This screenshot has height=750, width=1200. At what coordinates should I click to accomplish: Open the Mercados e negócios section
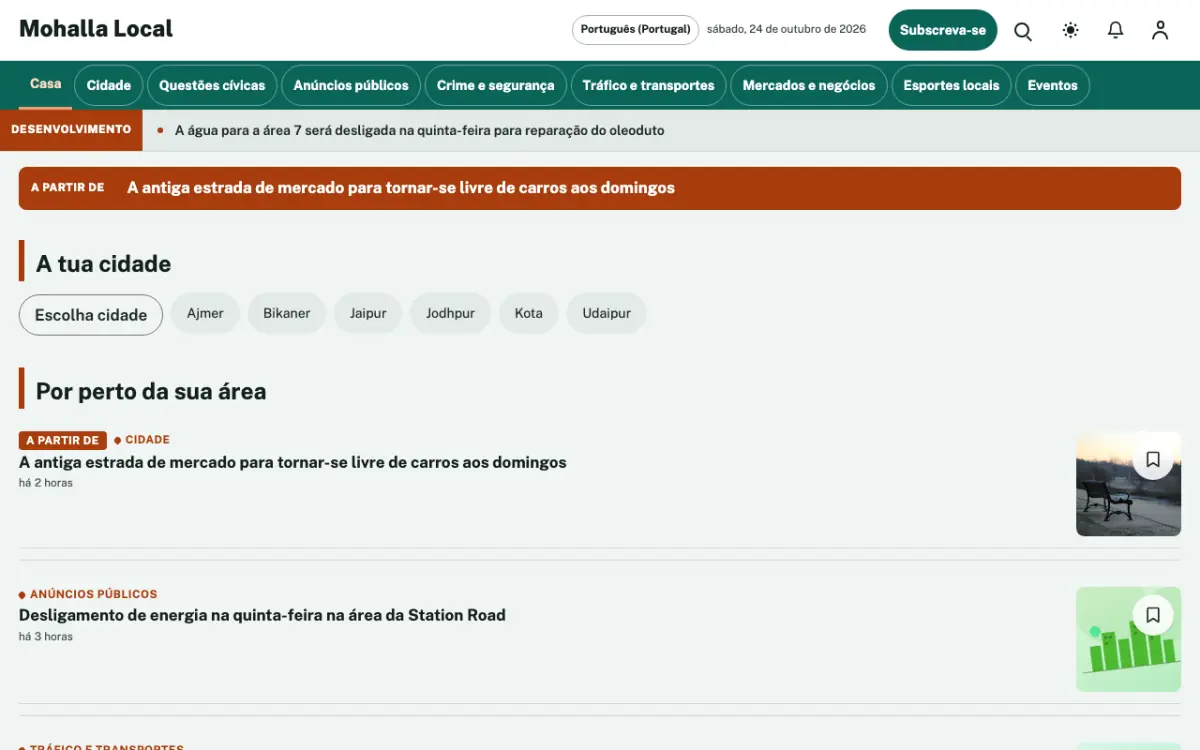tap(809, 86)
